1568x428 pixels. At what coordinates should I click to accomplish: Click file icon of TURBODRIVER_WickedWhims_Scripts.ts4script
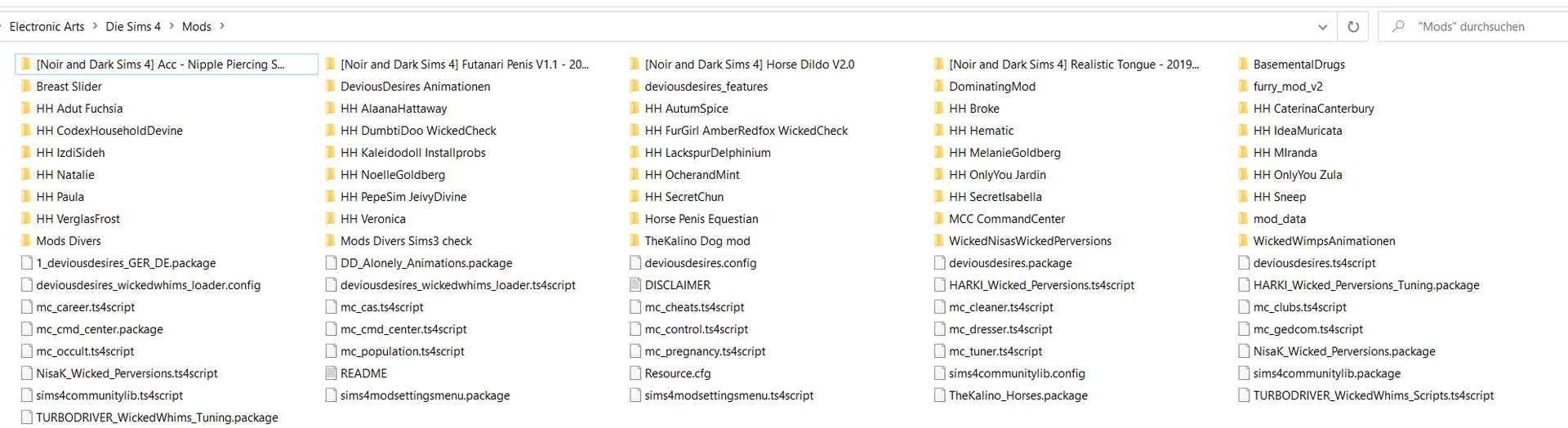point(1244,395)
